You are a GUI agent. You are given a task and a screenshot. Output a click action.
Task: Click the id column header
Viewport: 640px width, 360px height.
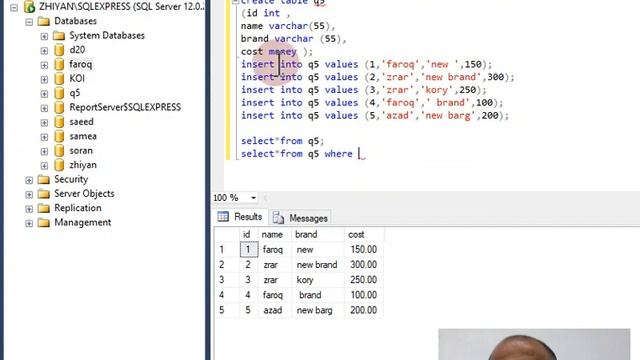click(247, 234)
